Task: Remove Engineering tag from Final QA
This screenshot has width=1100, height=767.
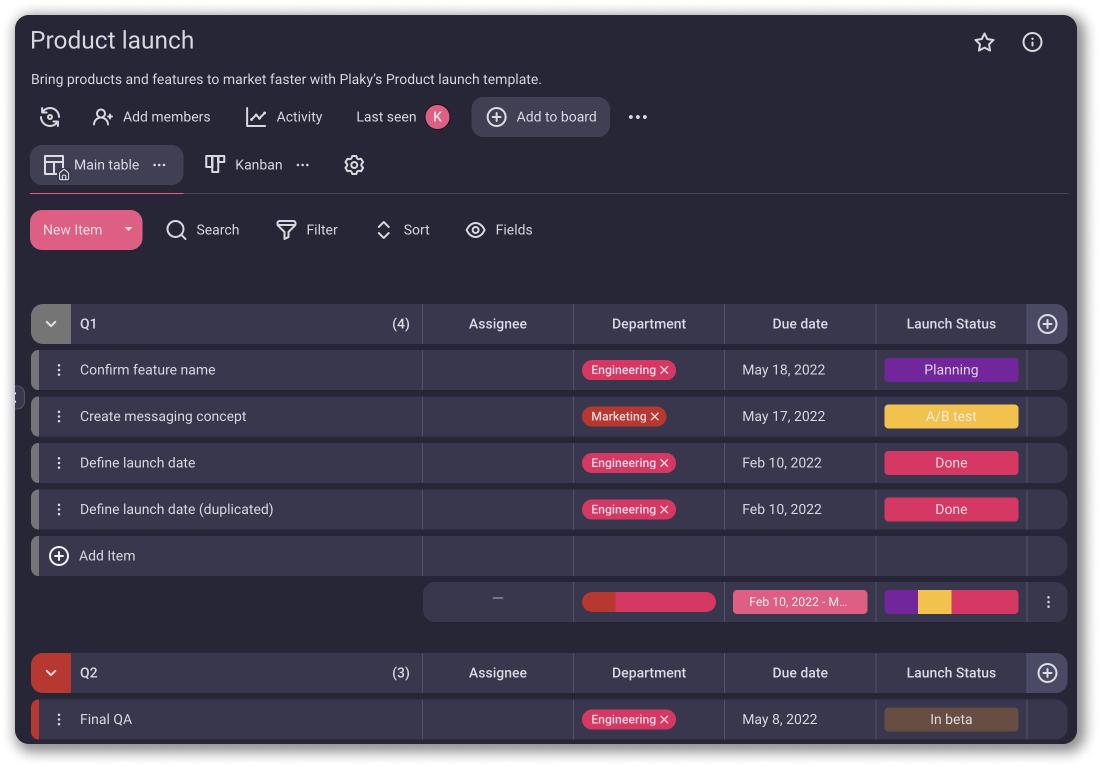Action: pos(664,720)
